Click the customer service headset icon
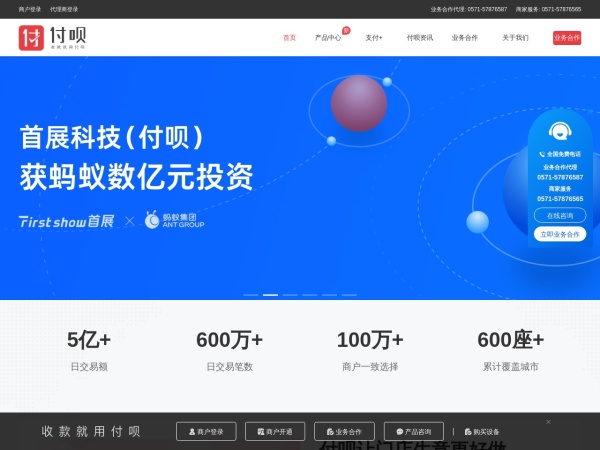The image size is (600, 450). pos(560,131)
